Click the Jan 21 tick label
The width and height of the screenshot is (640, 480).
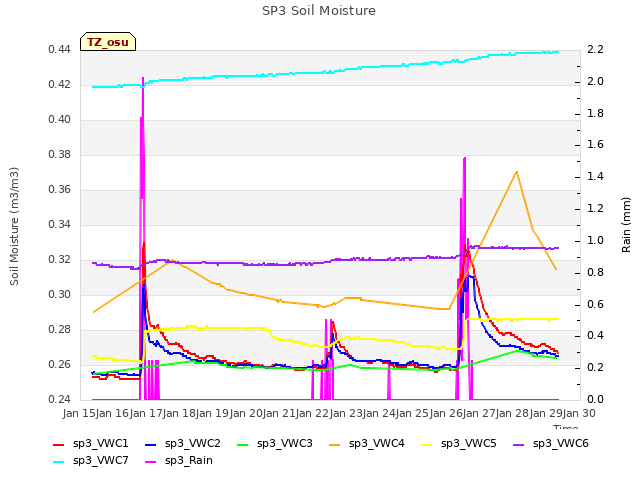pos(280,413)
